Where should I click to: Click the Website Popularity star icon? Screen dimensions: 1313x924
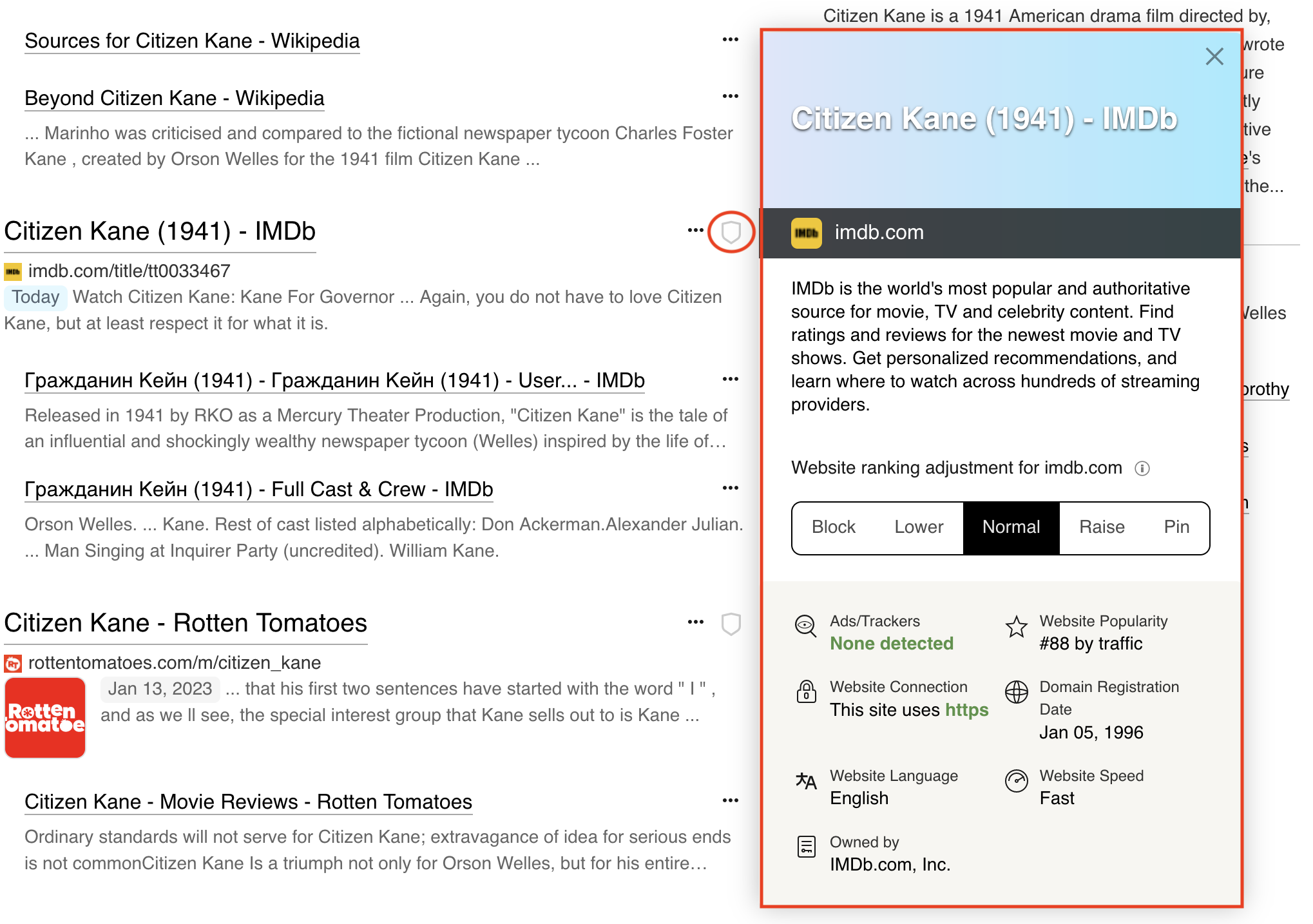[1016, 626]
